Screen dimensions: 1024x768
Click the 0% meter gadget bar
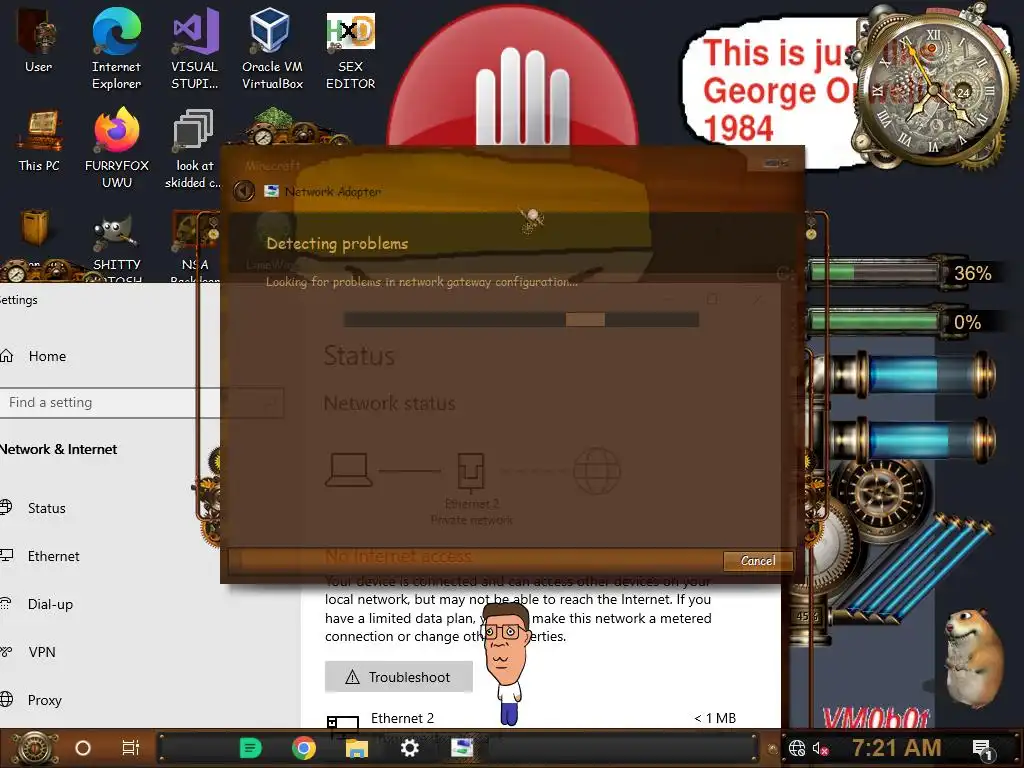(875, 321)
